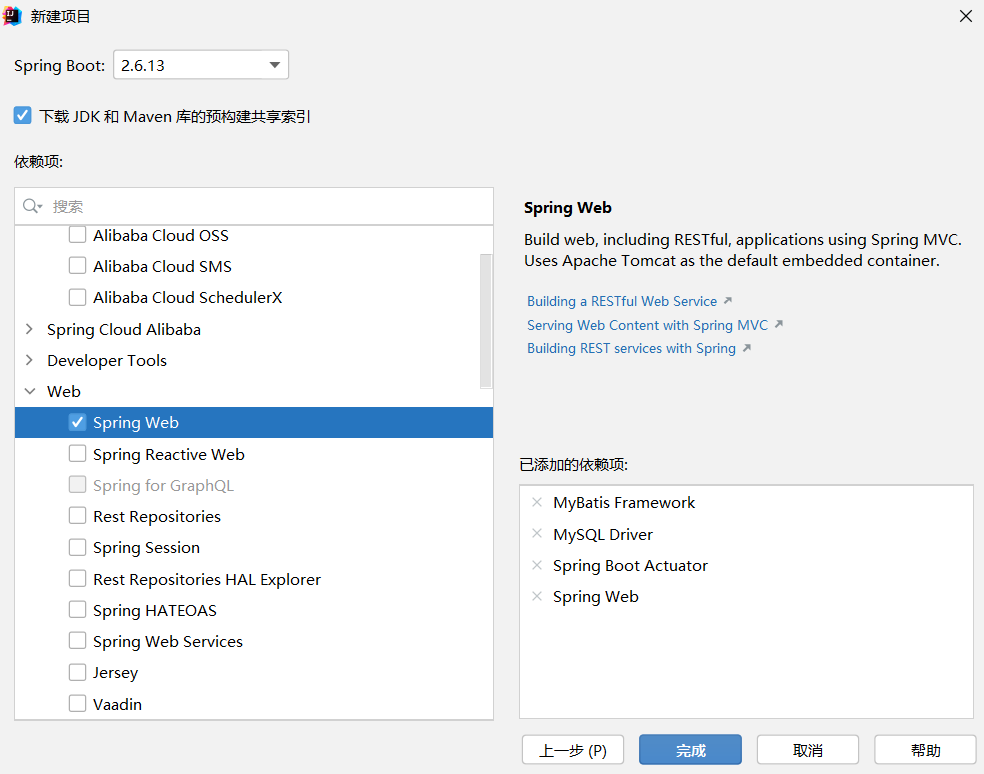The image size is (984, 774).
Task: Select Spring Cloud Alibaba tree label
Action: 124,330
